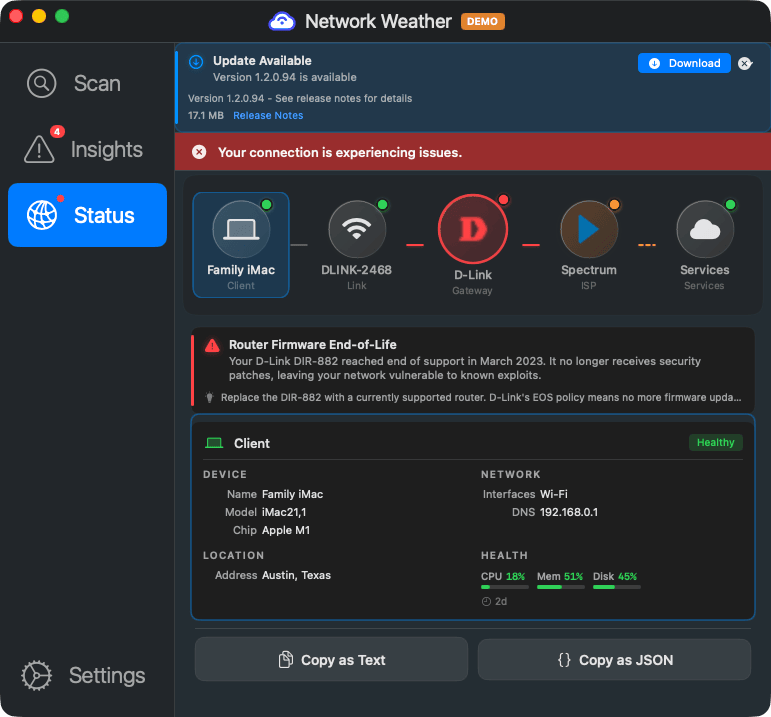Click the Settings gear icon
The width and height of the screenshot is (771, 717).
(36, 676)
